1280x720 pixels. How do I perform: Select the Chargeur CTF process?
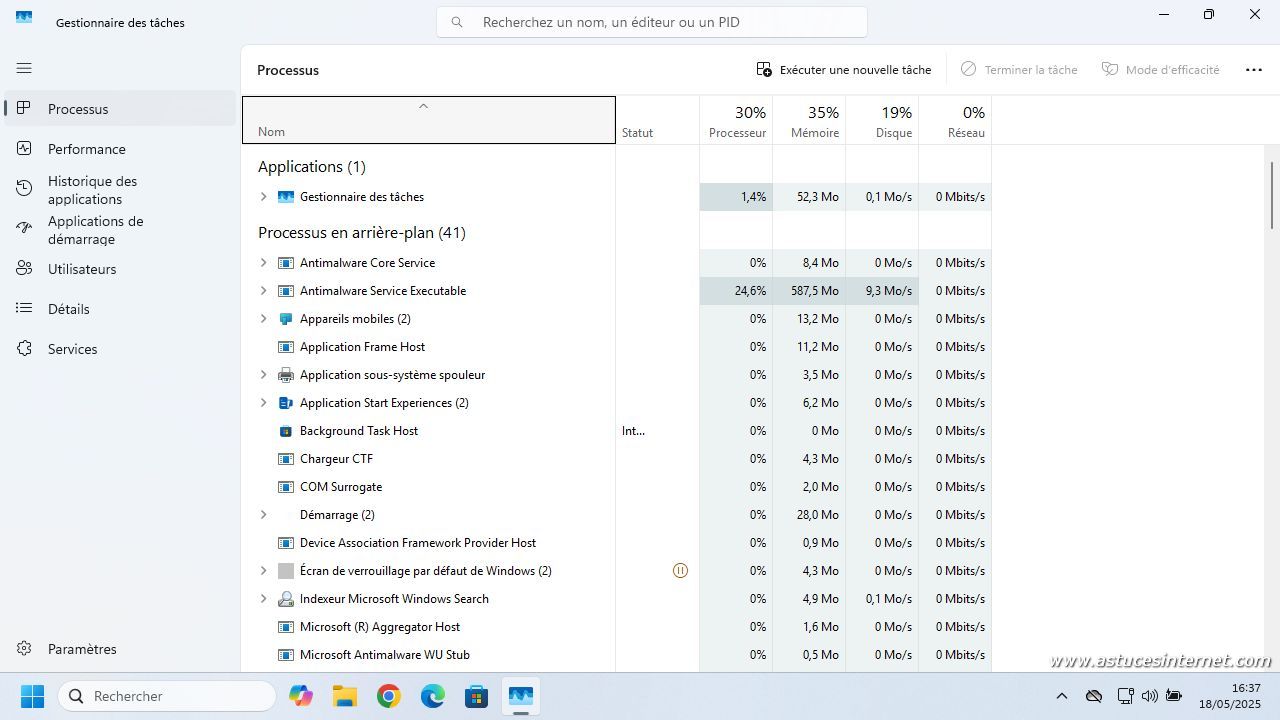[x=616, y=459]
